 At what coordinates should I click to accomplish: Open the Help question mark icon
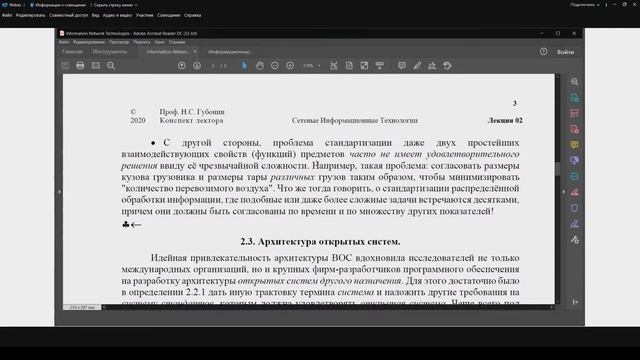(x=544, y=51)
